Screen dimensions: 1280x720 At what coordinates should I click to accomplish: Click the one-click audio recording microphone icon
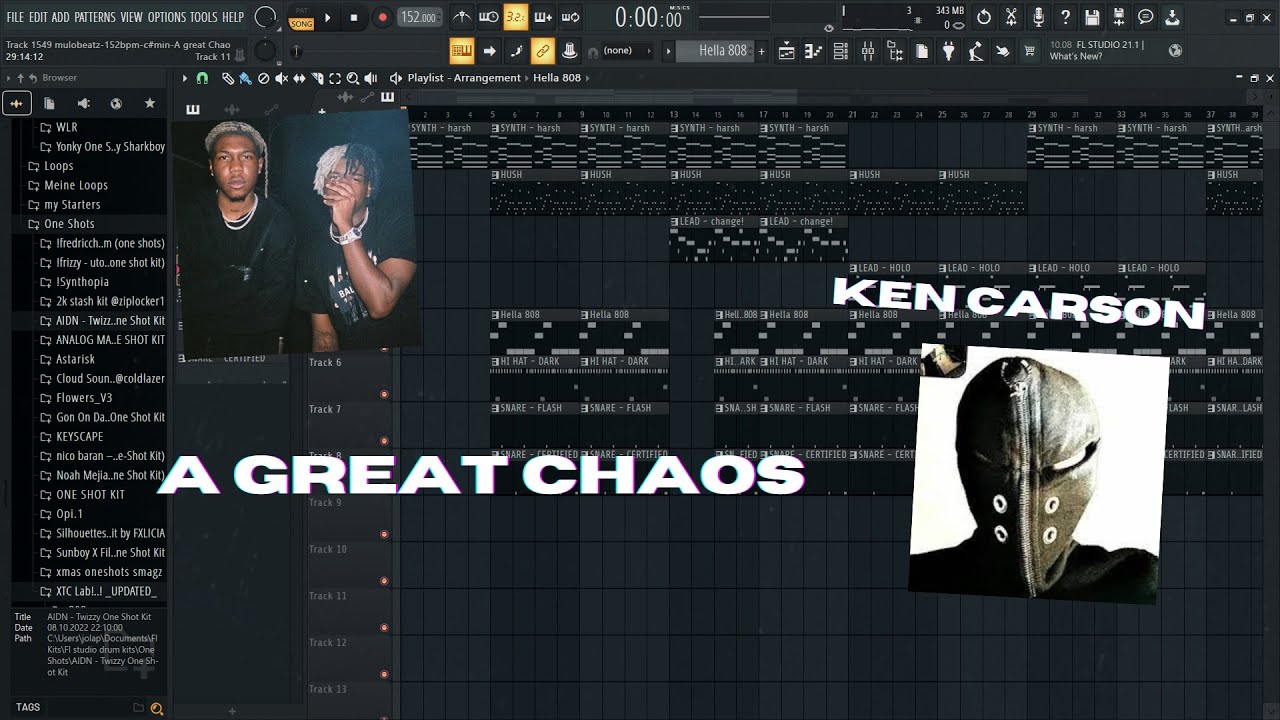point(1038,17)
